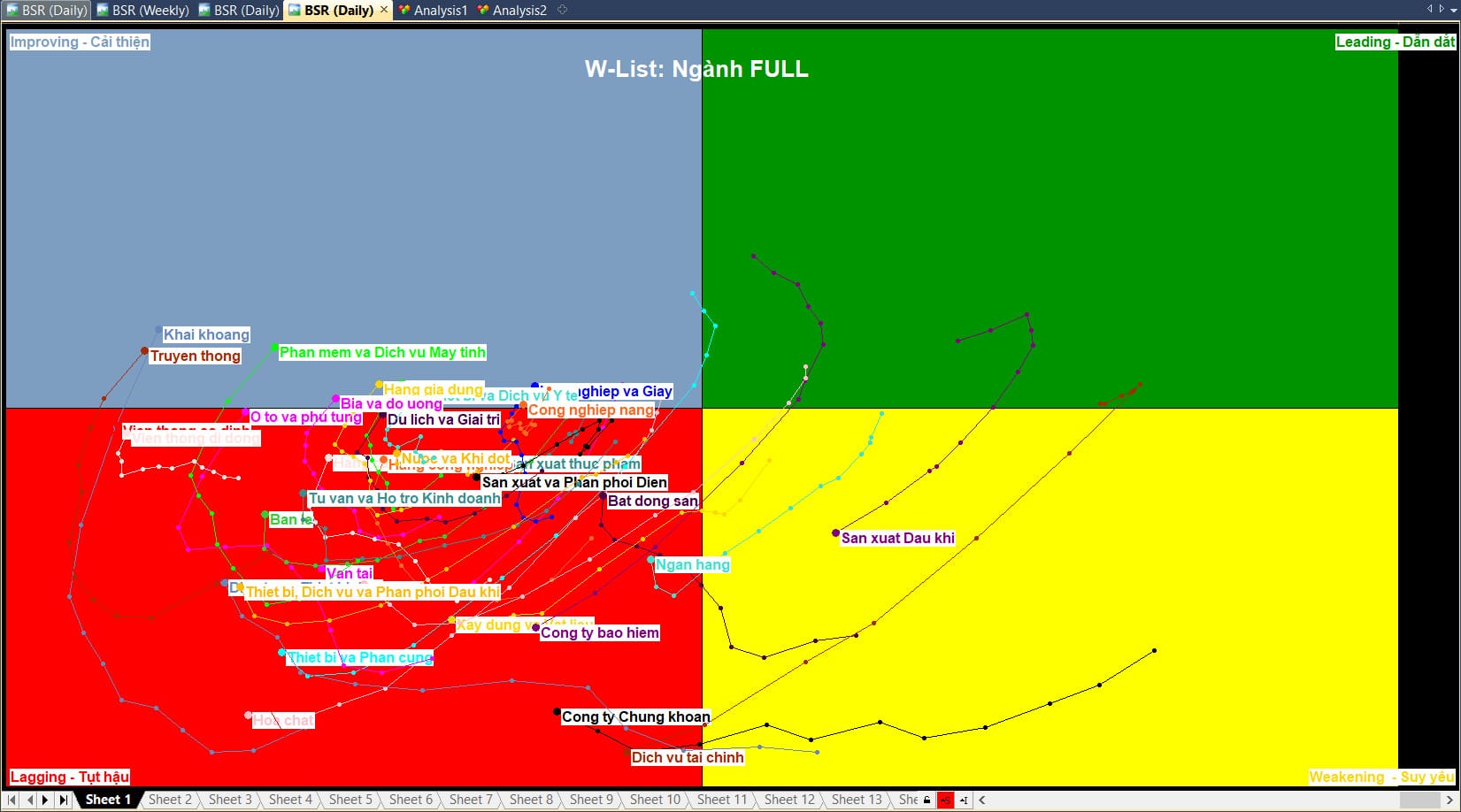
Task: Select 'Phan mem va Dich vu May tinh' label
Action: click(382, 352)
